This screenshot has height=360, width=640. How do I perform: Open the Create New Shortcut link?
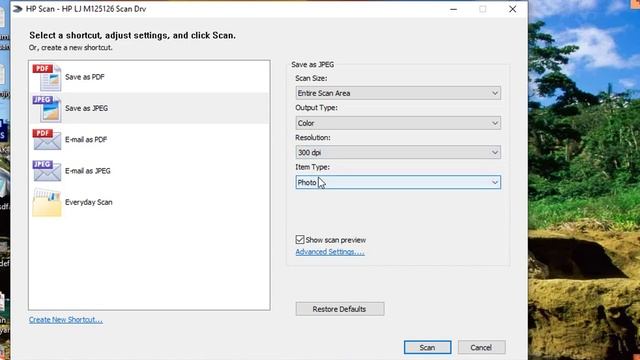pos(66,320)
